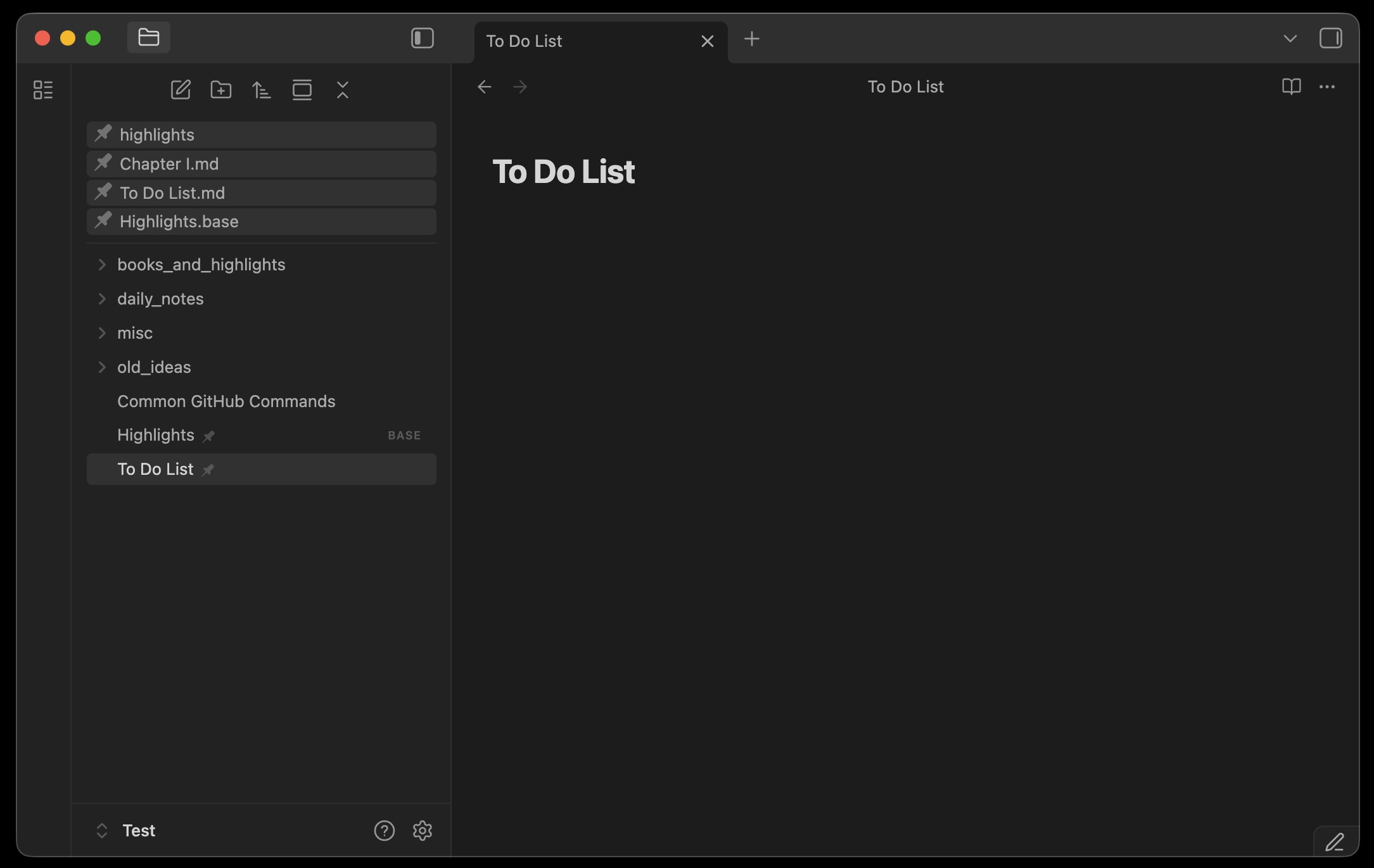This screenshot has height=868, width=1374.
Task: Open the three-dot more options menu
Action: [1327, 87]
